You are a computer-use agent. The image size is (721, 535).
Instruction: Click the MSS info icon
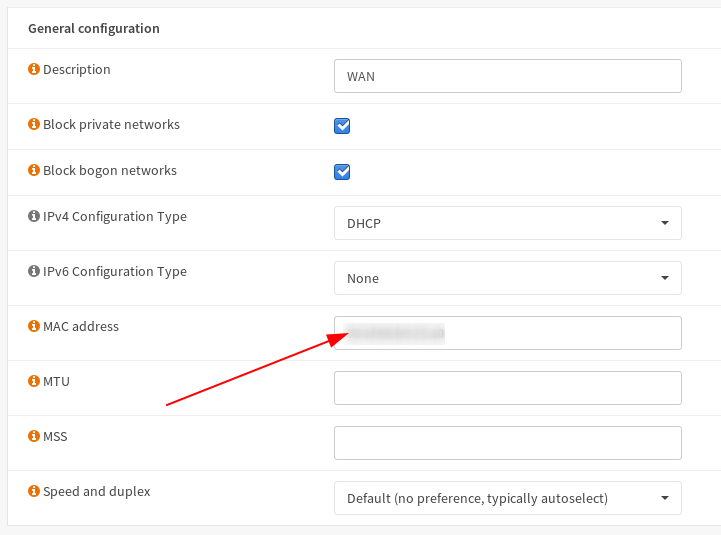(34, 437)
